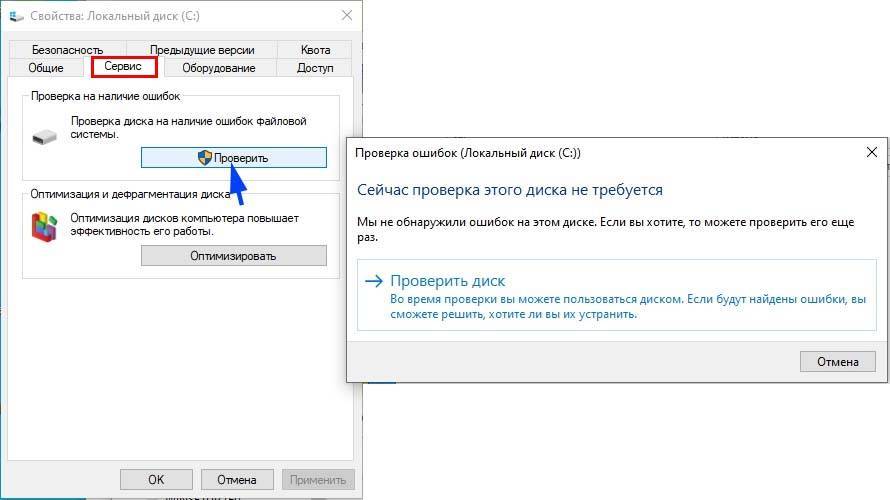Screen dimensions: 890x500
Task: Click the dialog title Проверка ошибок (Локальный диск (C:))
Action: (x=468, y=153)
